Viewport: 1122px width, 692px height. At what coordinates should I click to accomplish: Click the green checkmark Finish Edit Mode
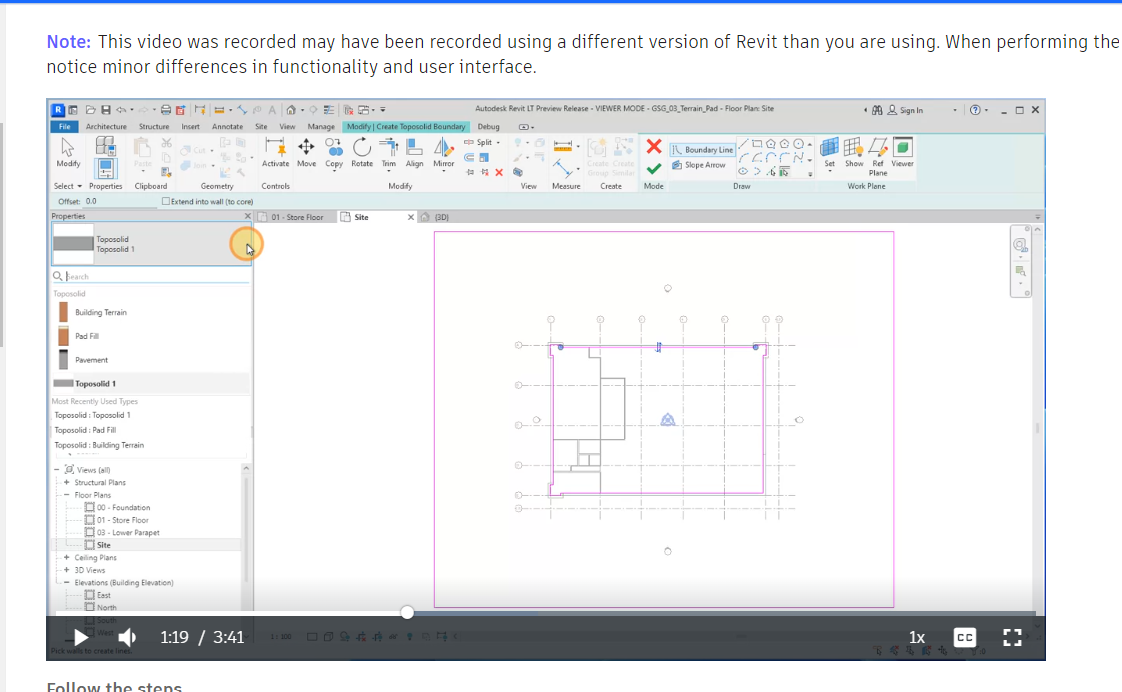coord(653,169)
